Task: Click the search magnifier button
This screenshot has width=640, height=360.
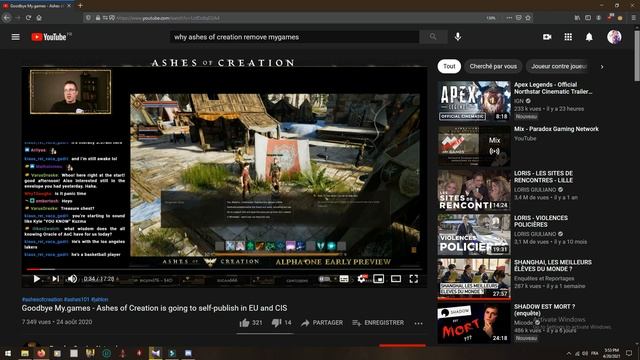Action: point(433,37)
